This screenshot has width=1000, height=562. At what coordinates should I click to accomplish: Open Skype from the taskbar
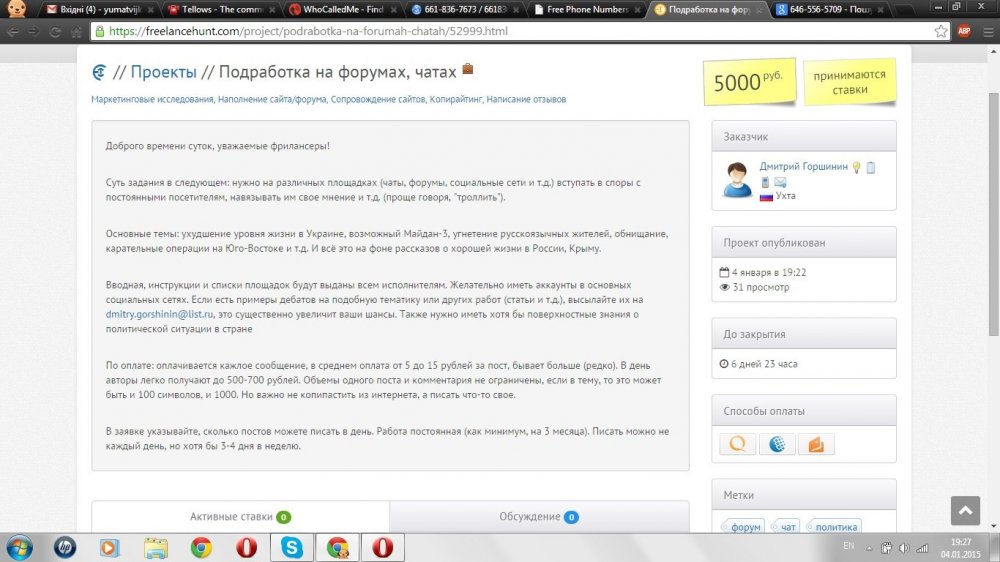[291, 547]
